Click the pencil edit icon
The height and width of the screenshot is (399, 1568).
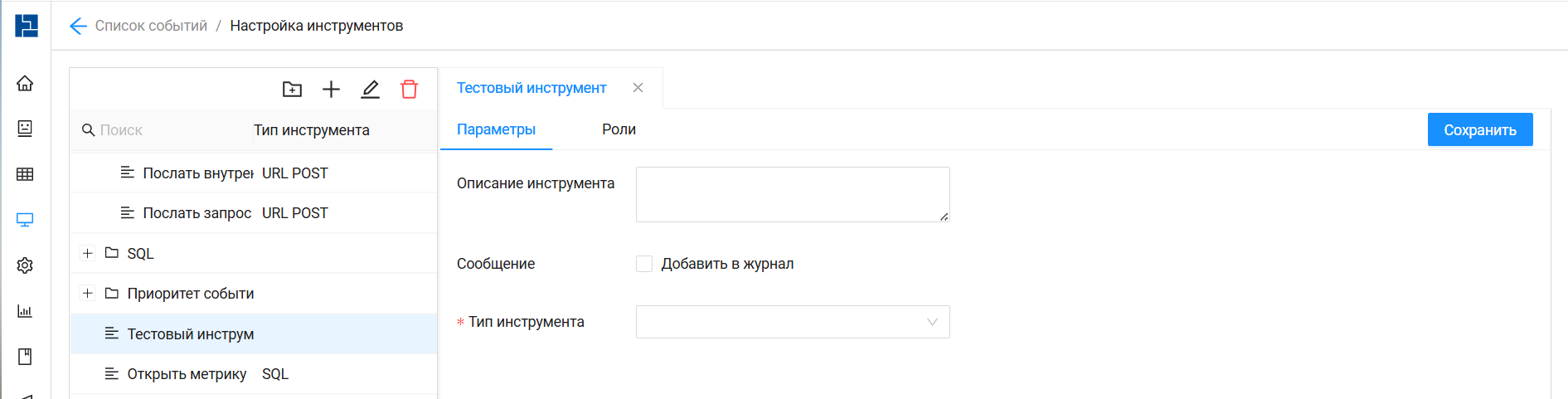coord(370,90)
